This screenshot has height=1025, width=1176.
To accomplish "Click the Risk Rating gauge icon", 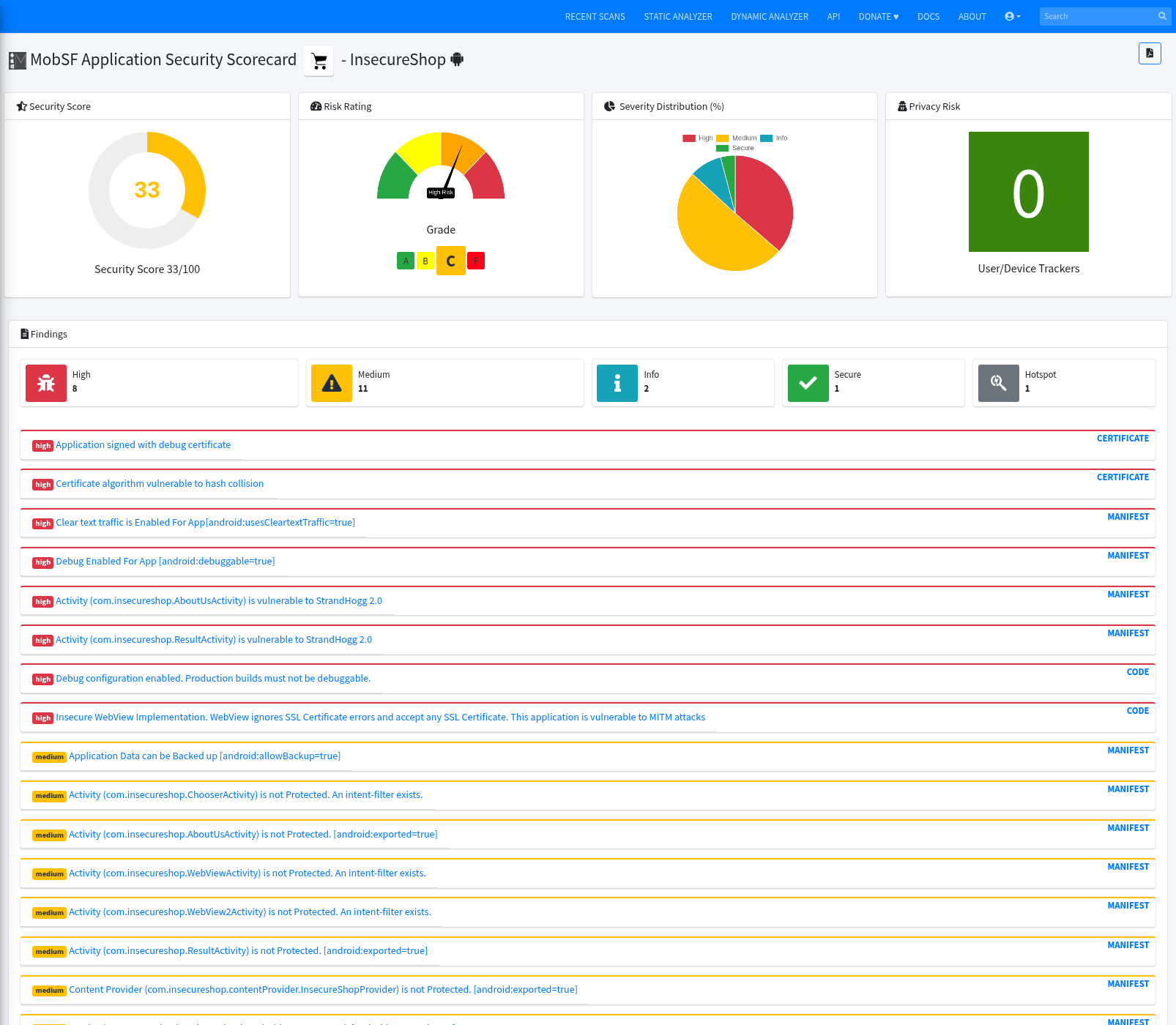I will tap(316, 106).
